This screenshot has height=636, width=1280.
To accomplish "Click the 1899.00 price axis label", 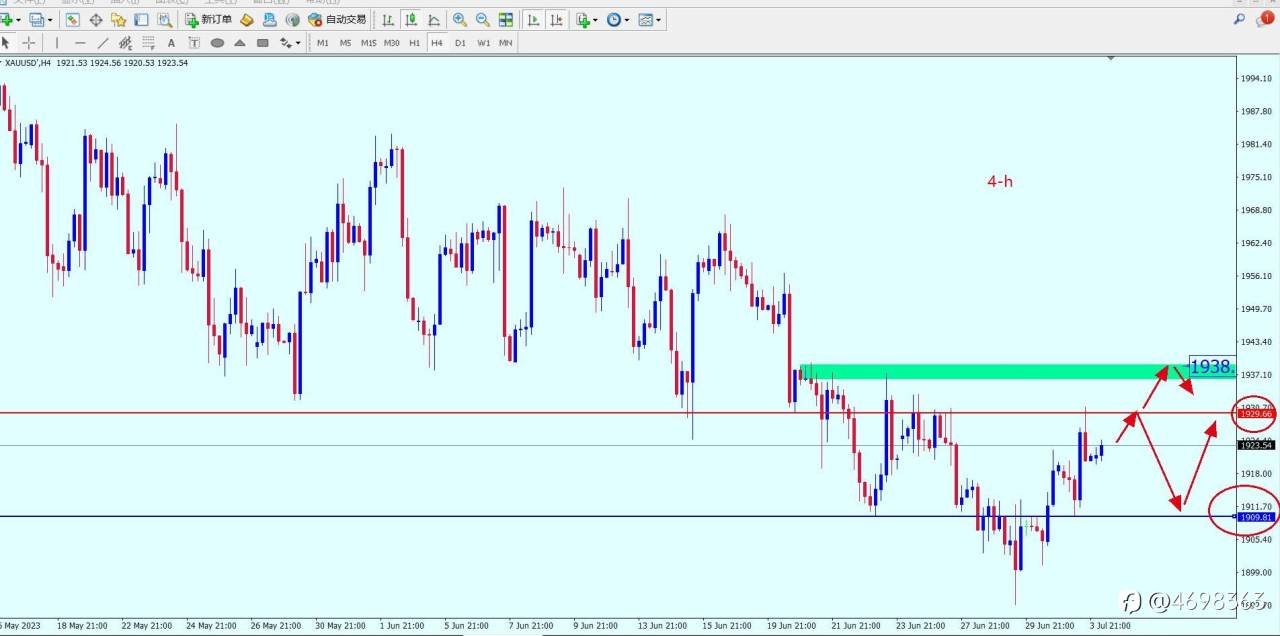I will pyautogui.click(x=1255, y=573).
